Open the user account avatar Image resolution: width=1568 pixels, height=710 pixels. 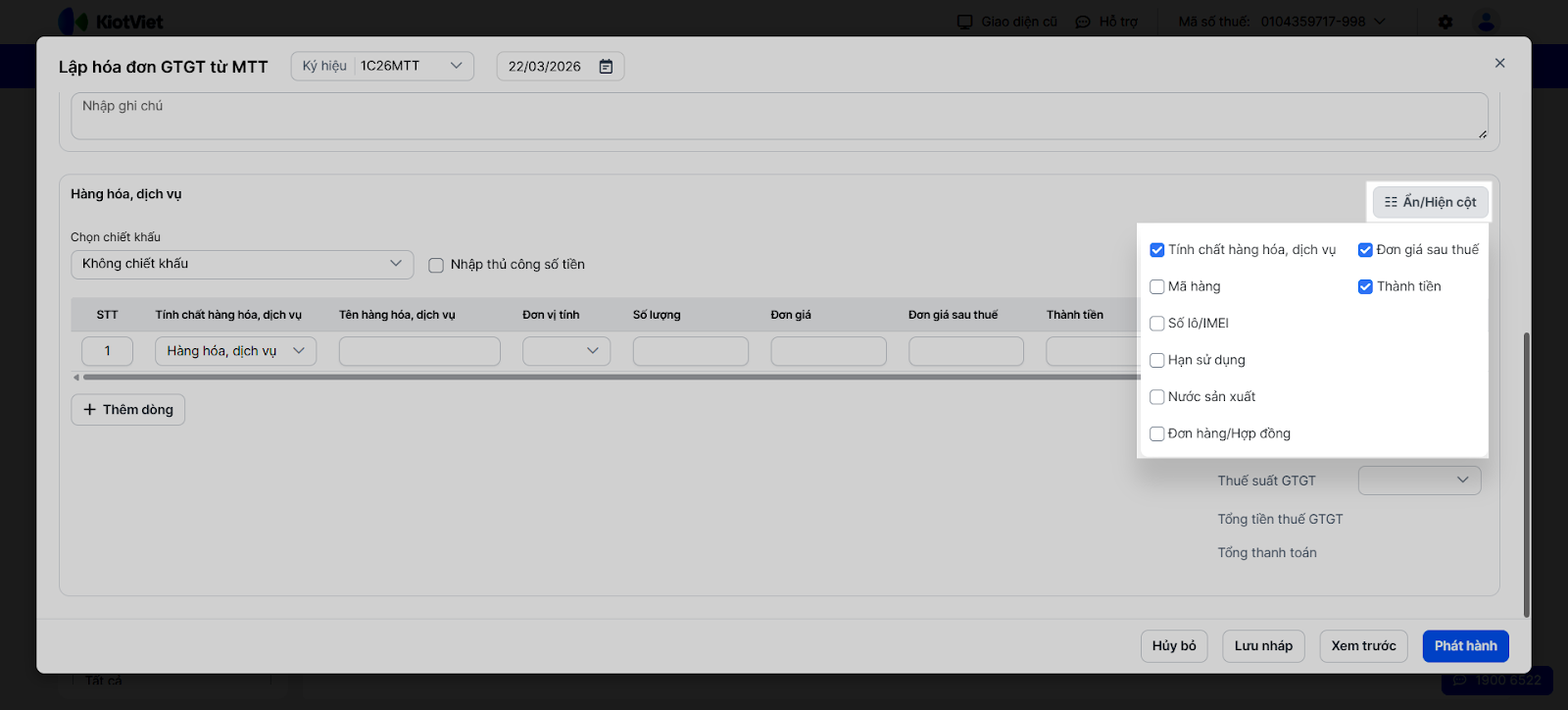[1487, 22]
